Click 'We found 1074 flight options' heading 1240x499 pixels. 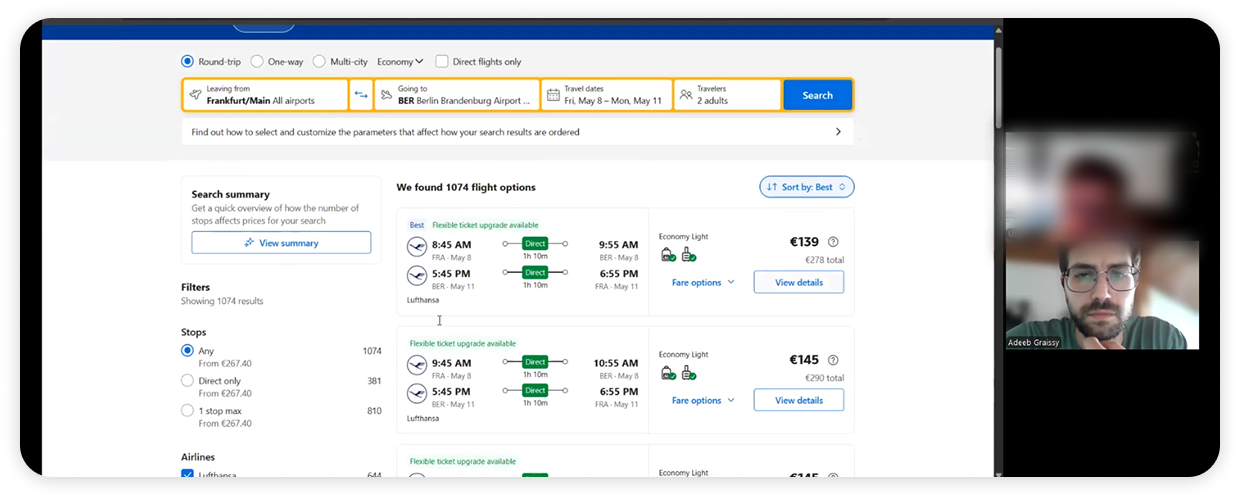(x=466, y=187)
